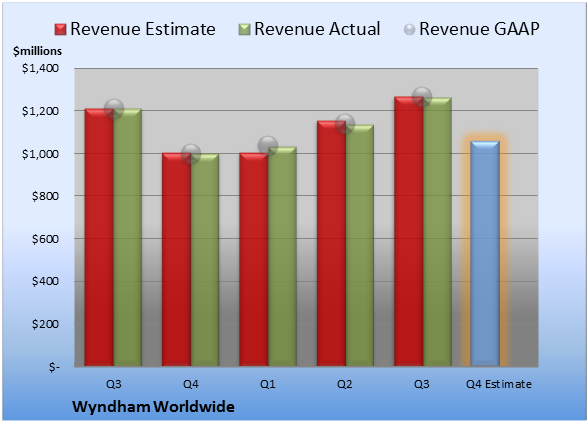Select the 'Revenue Estimate' legend label

[x=143, y=29]
